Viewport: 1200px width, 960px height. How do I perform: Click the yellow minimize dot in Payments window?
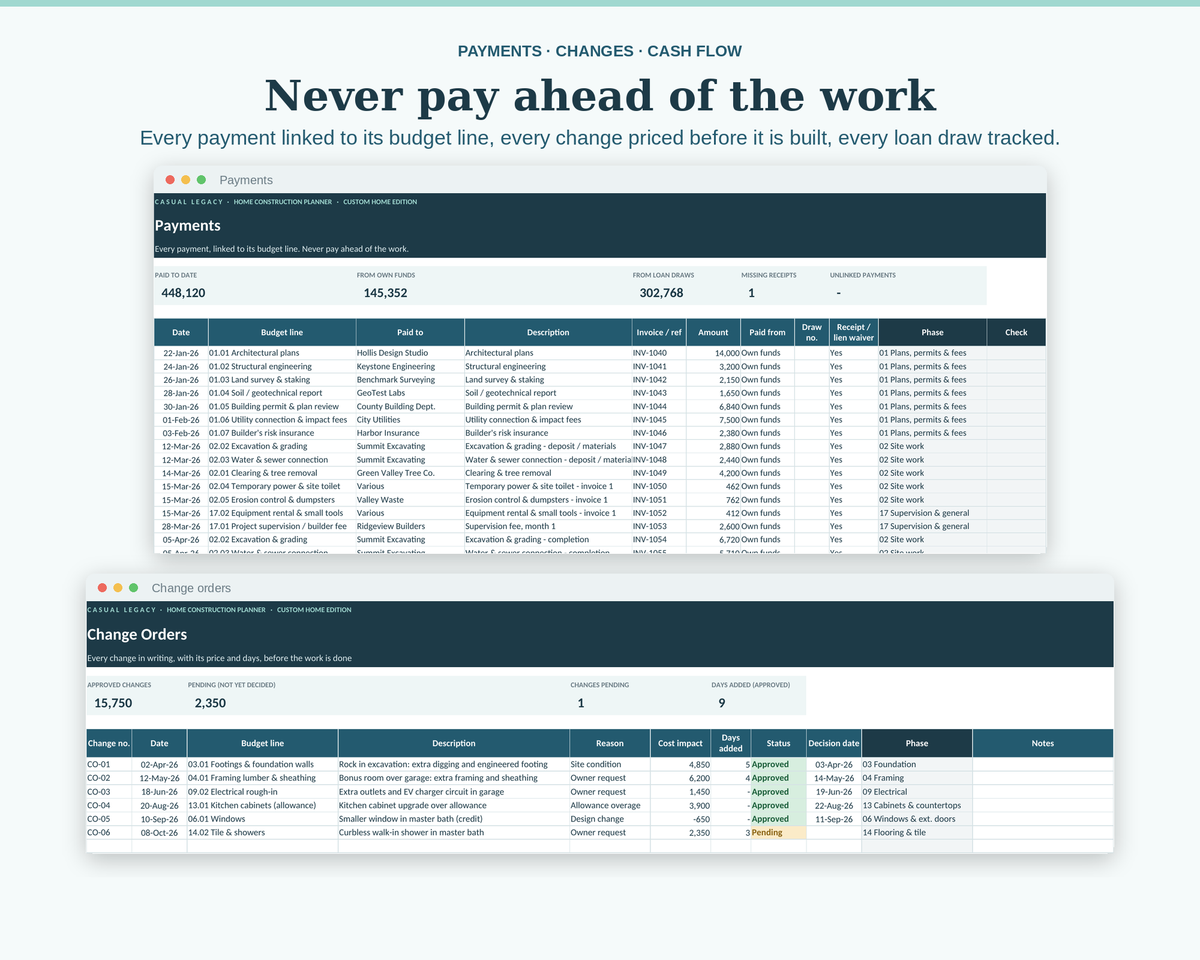click(186, 180)
